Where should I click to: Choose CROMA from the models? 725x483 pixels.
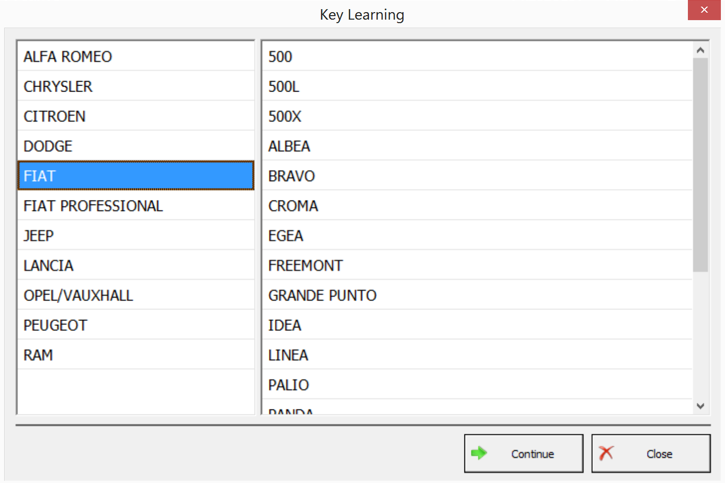pyautogui.click(x=477, y=206)
